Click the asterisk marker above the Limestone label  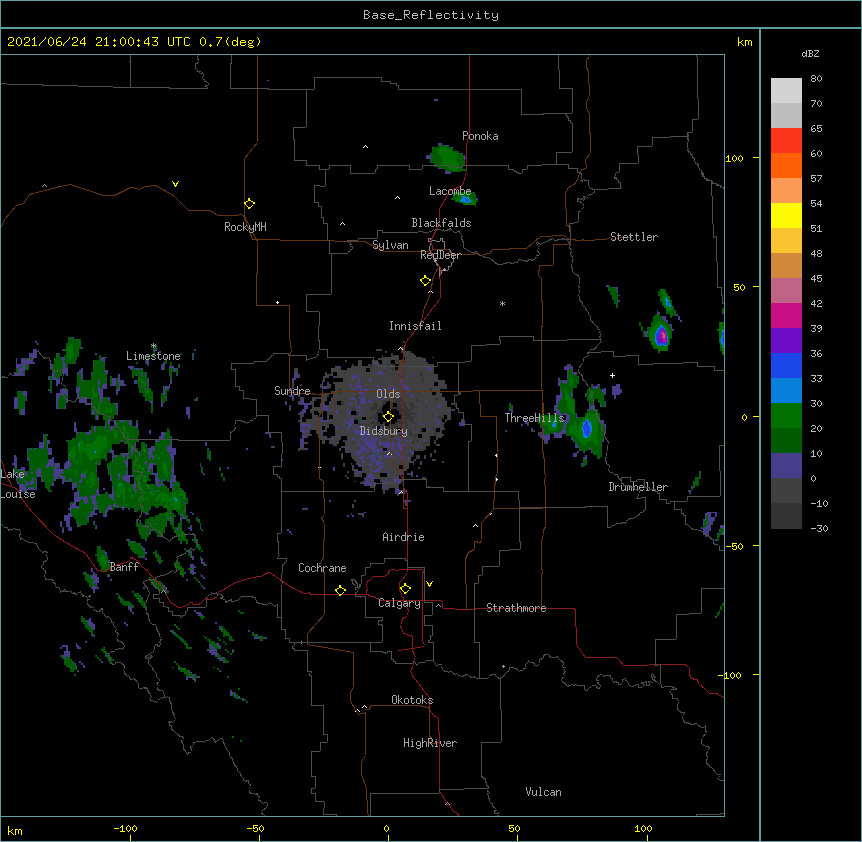pyautogui.click(x=154, y=346)
